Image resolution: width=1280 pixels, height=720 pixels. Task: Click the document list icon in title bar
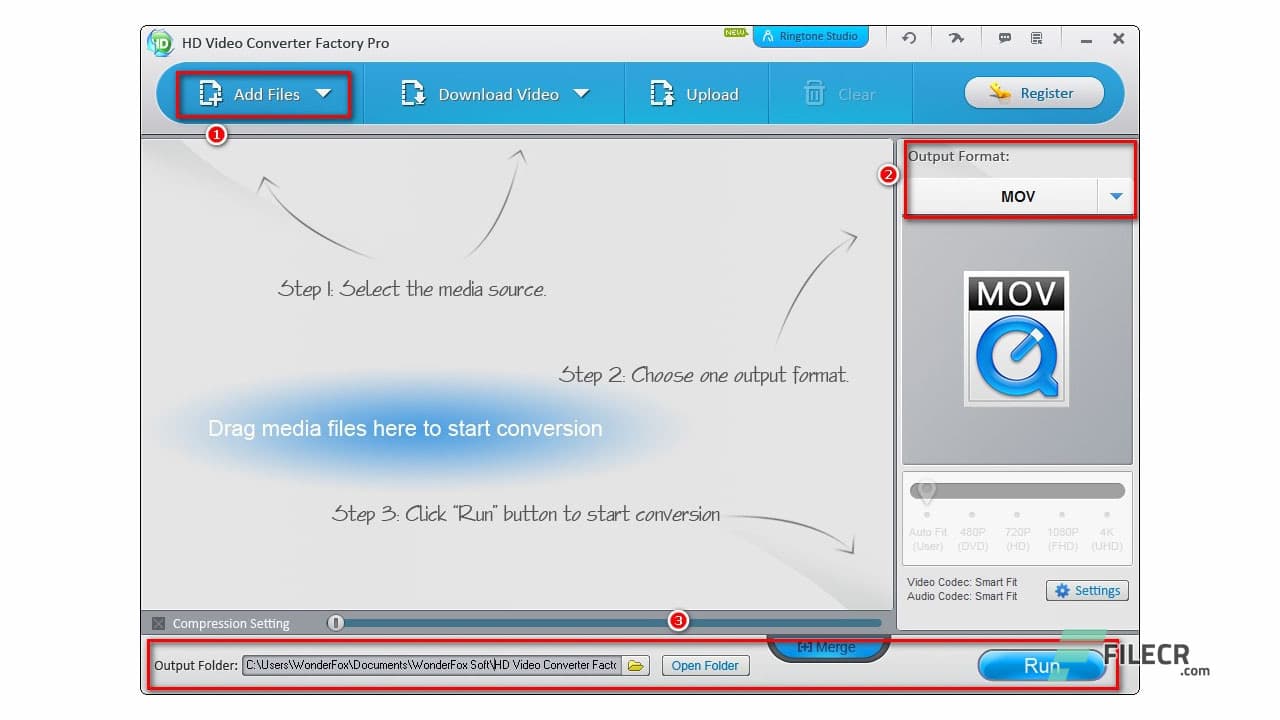click(1037, 38)
